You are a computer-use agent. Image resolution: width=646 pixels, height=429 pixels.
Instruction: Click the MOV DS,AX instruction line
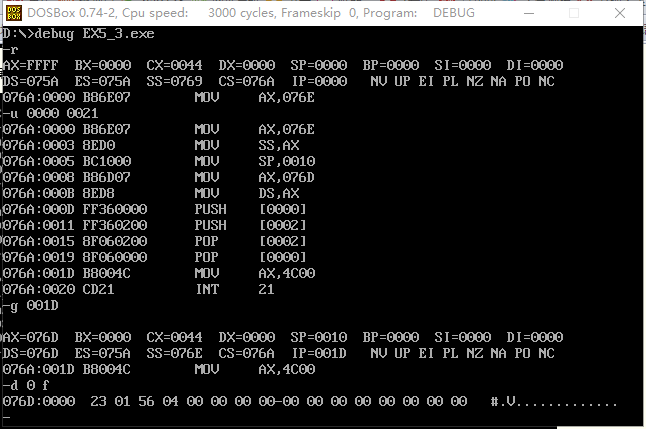pos(151,193)
